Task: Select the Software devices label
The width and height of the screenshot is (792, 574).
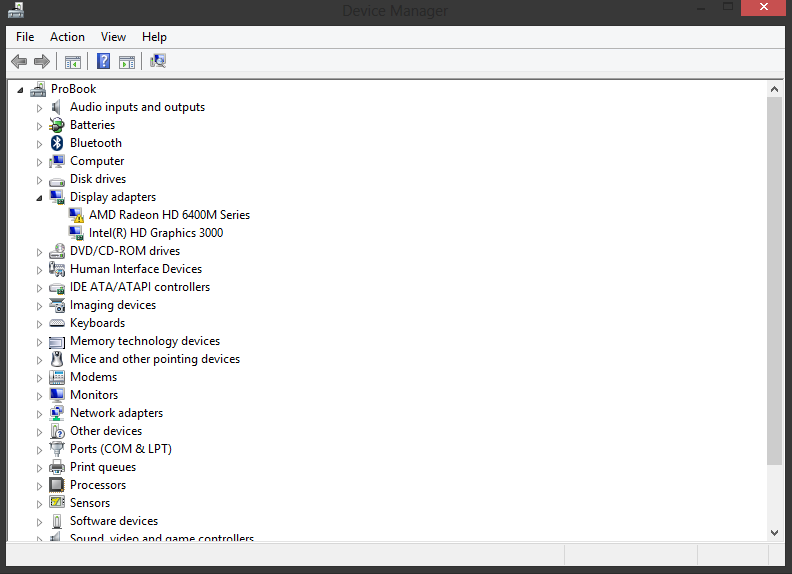Action: click(114, 521)
